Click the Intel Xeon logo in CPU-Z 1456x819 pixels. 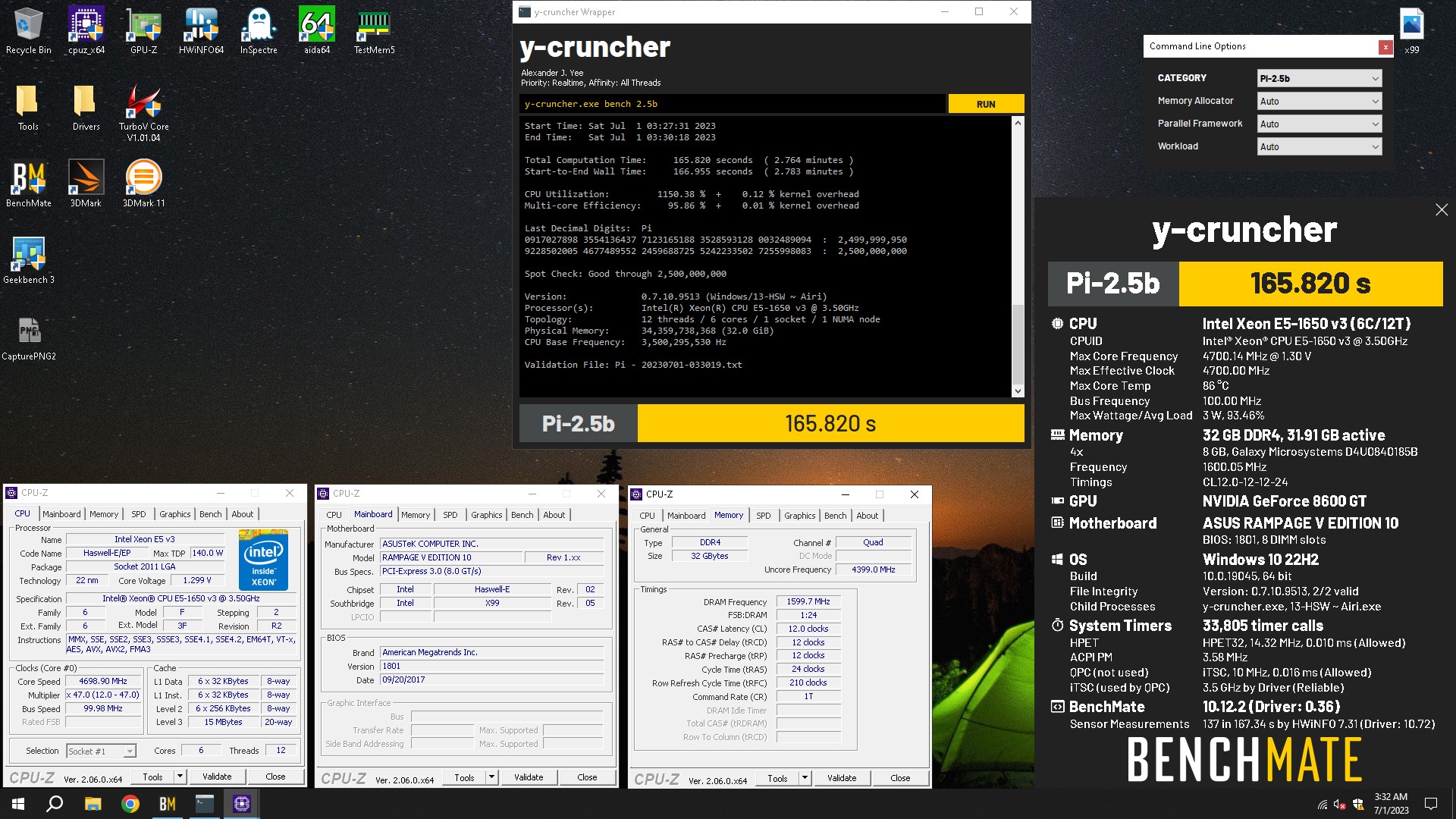pos(263,560)
